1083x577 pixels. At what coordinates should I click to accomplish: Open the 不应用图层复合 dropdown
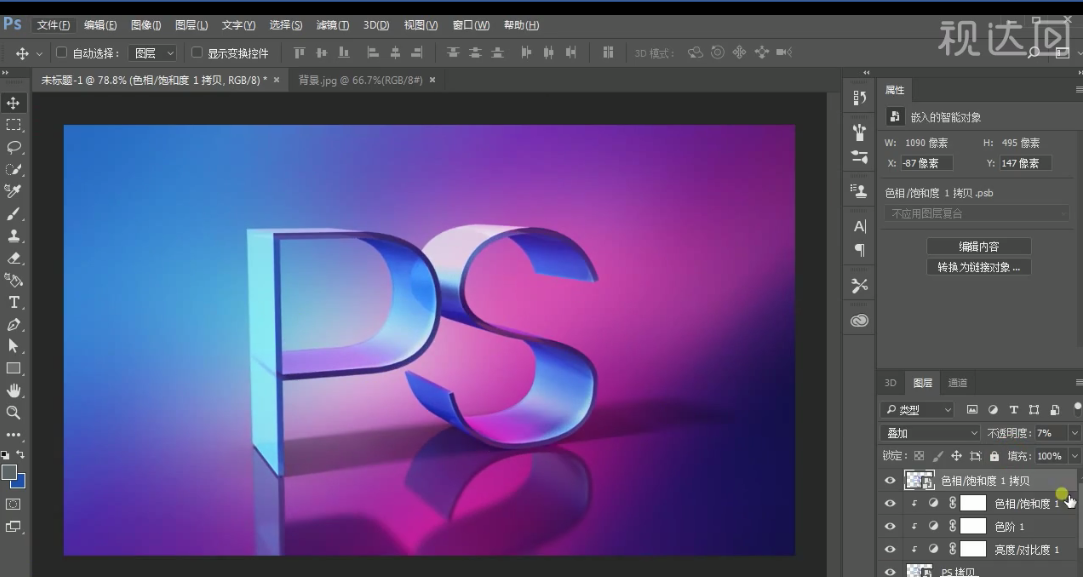[x=976, y=214]
